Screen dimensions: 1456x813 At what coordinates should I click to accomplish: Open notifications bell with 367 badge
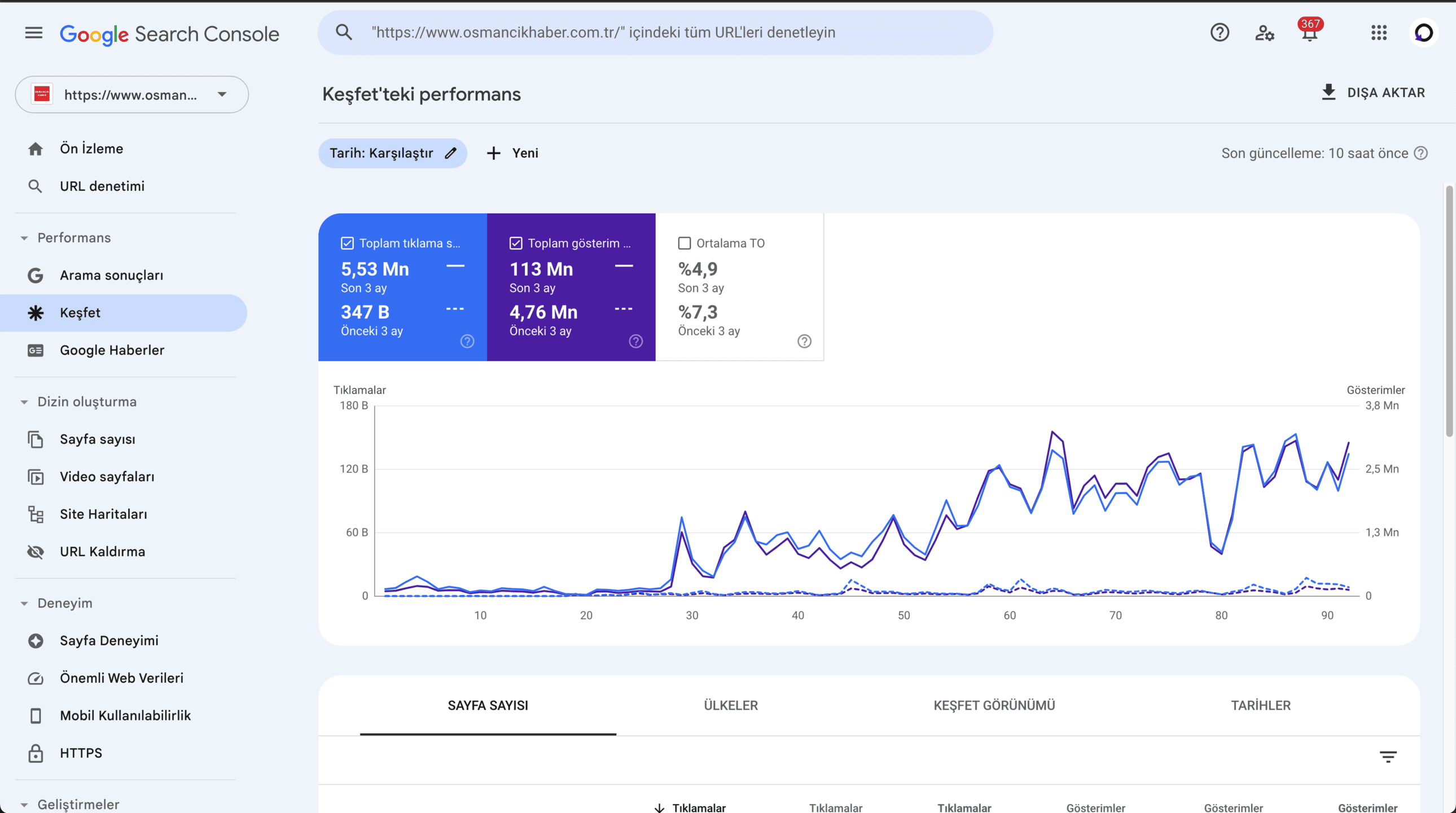pyautogui.click(x=1309, y=33)
